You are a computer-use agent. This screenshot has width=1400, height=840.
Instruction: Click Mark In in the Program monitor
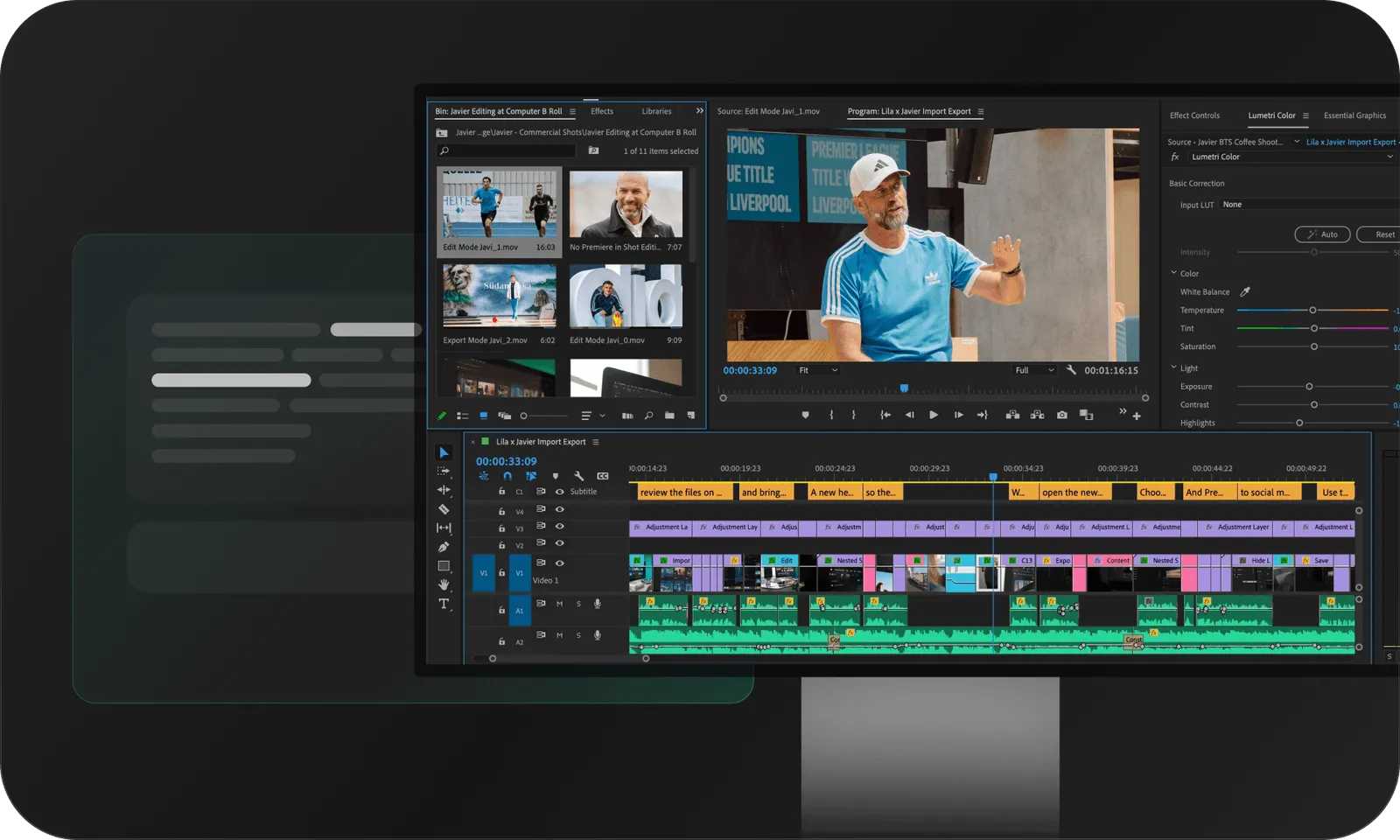(831, 415)
